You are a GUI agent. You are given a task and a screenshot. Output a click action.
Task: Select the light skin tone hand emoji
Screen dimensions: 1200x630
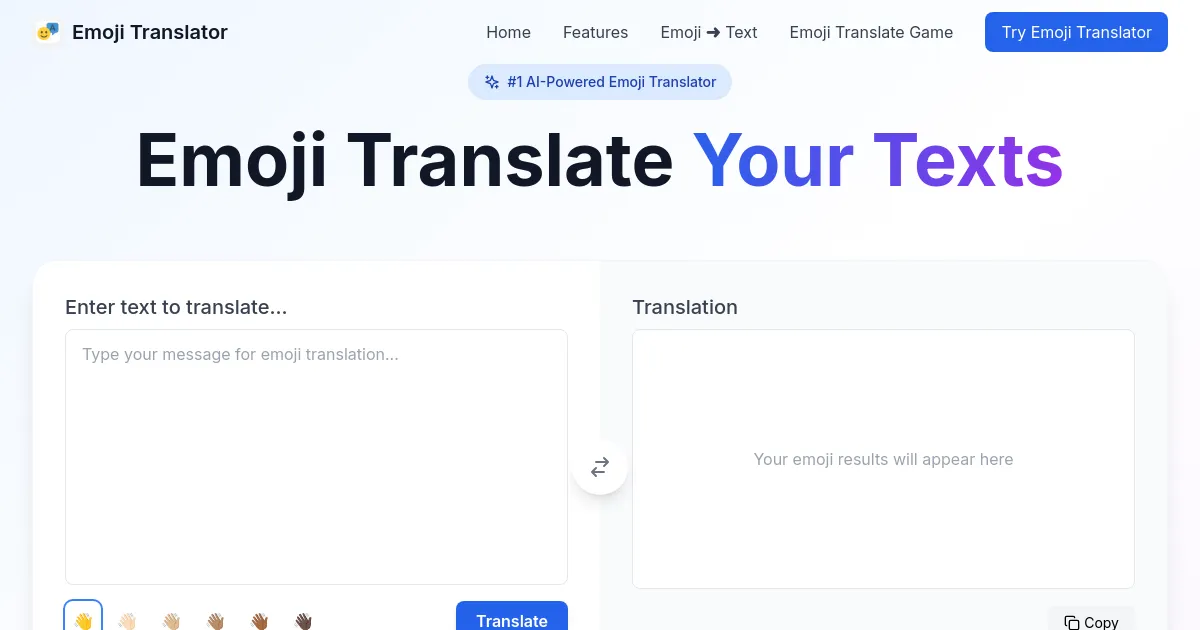127,619
